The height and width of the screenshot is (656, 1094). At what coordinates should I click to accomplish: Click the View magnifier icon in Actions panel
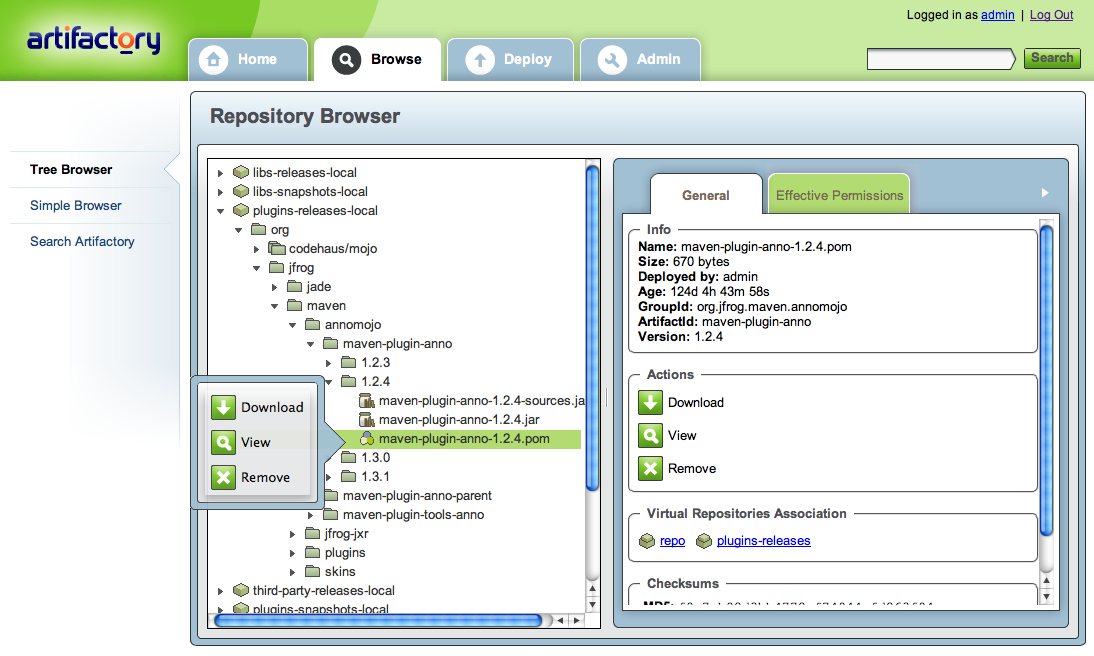650,435
